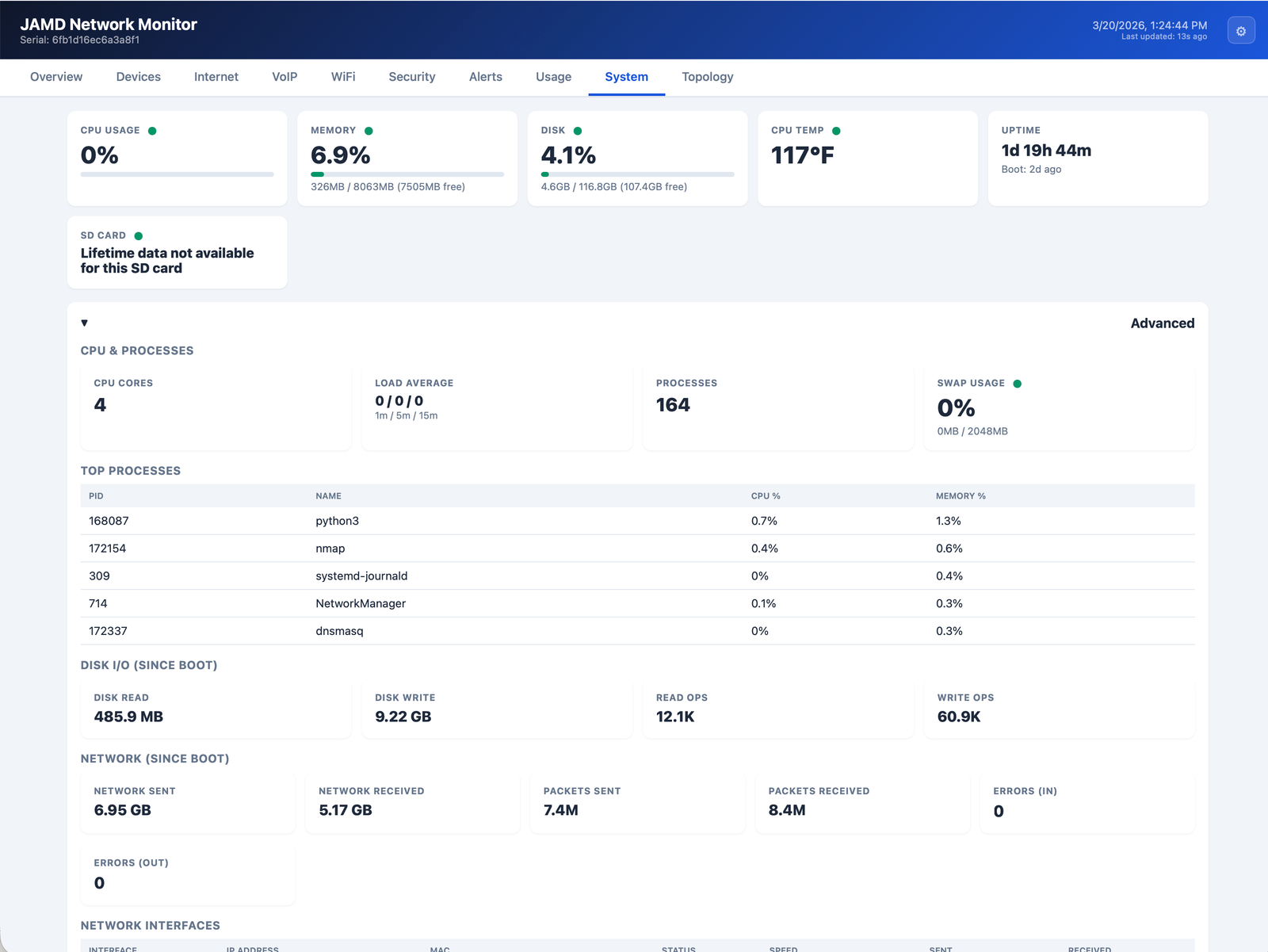Viewport: 1268px width, 952px height.
Task: Click the Advanced toggle link
Action: [1163, 323]
